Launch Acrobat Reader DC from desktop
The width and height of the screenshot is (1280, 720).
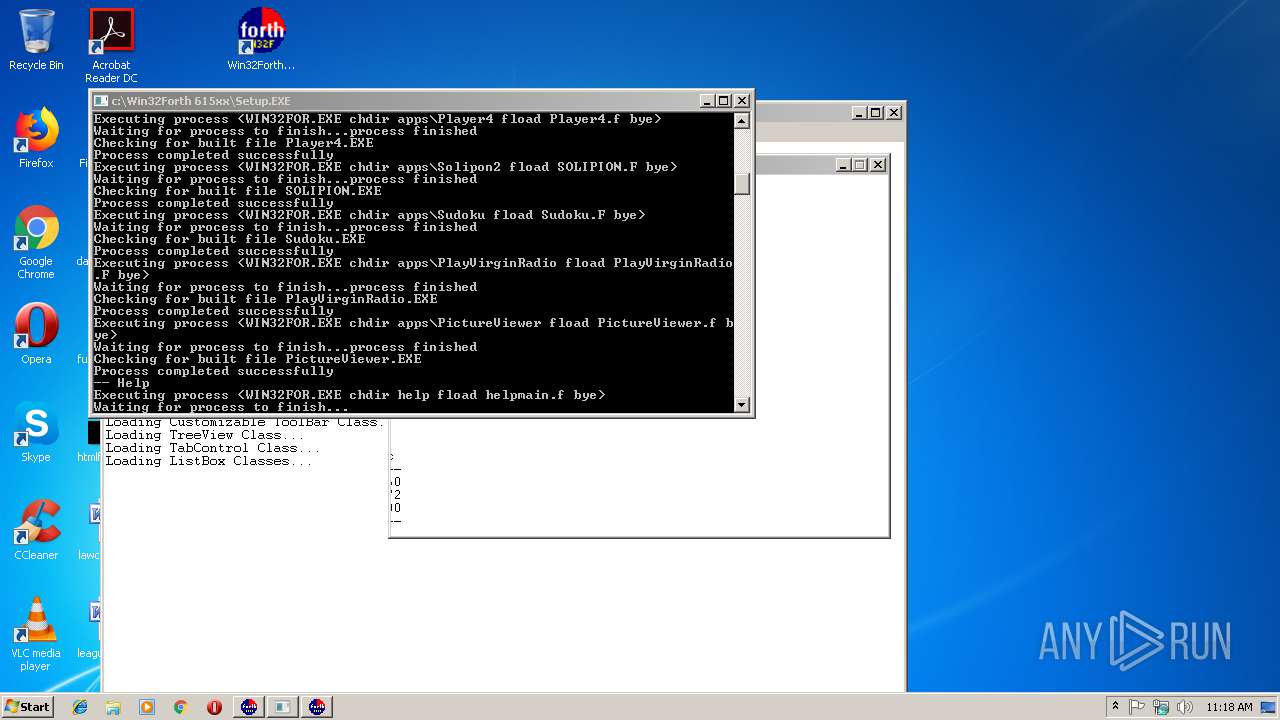111,46
